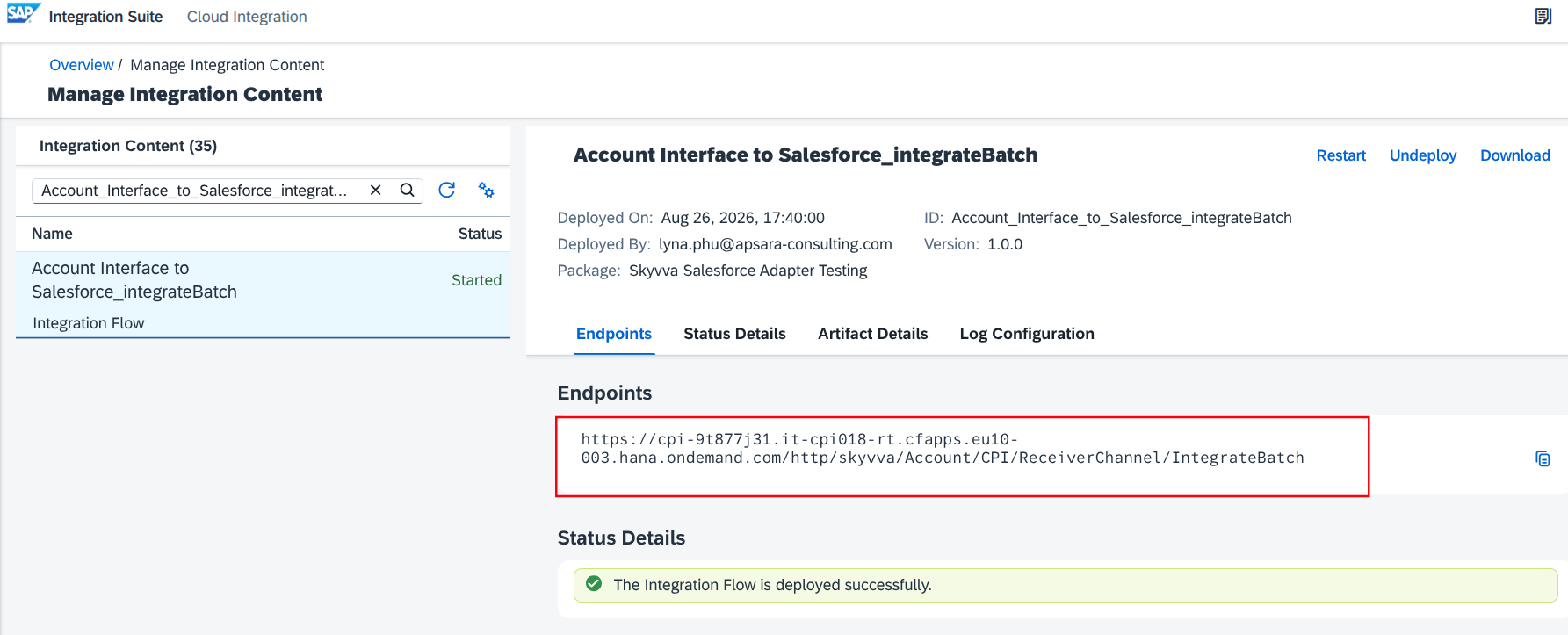Click the Status column header

(480, 234)
